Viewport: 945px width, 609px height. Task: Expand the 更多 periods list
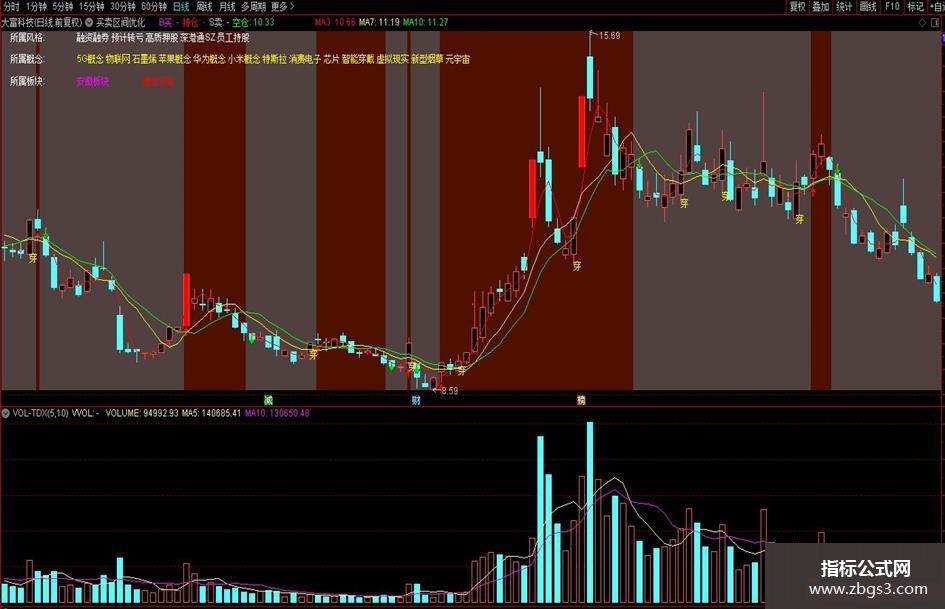tap(283, 7)
